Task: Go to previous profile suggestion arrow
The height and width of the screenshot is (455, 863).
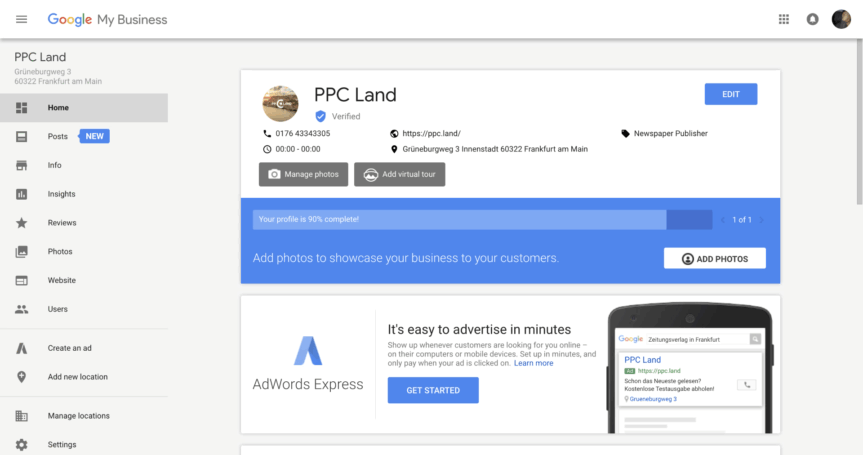Action: coord(723,220)
